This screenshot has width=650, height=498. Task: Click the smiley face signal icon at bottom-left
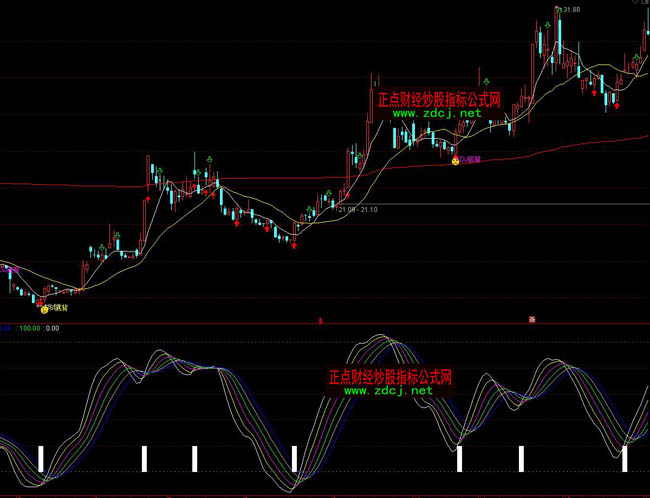pyautogui.click(x=44, y=309)
